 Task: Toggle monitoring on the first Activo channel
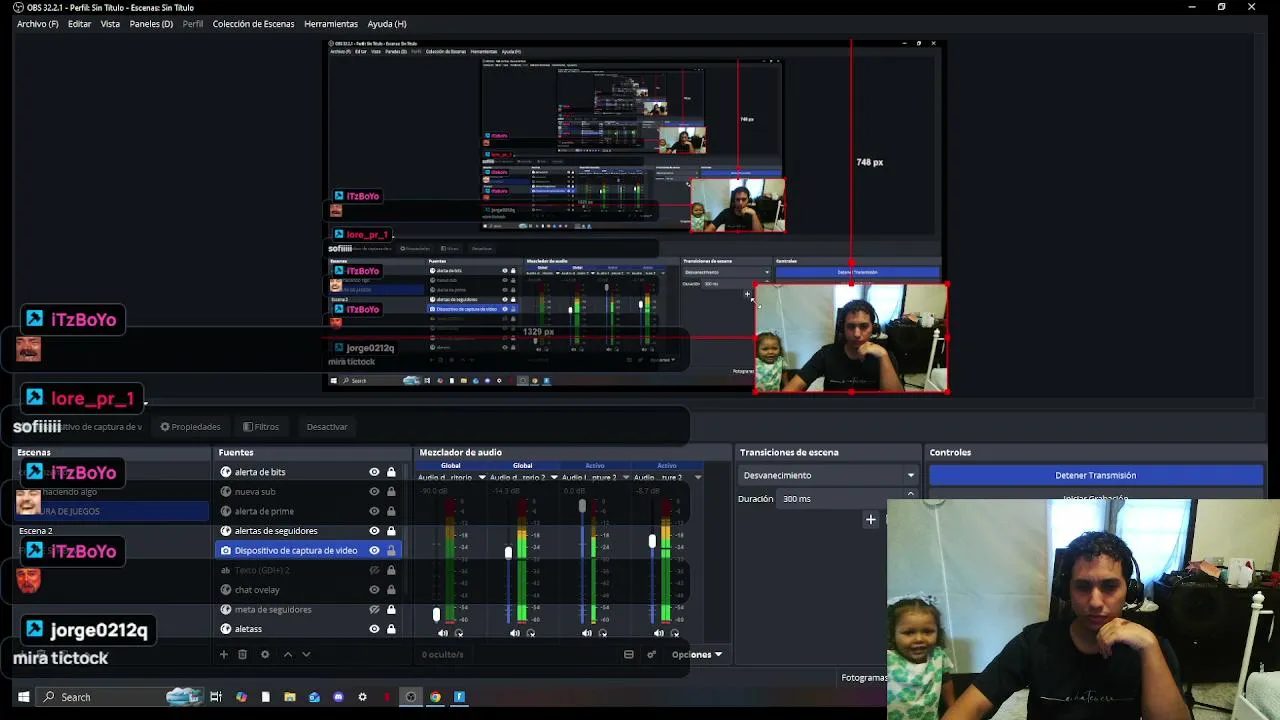point(603,633)
